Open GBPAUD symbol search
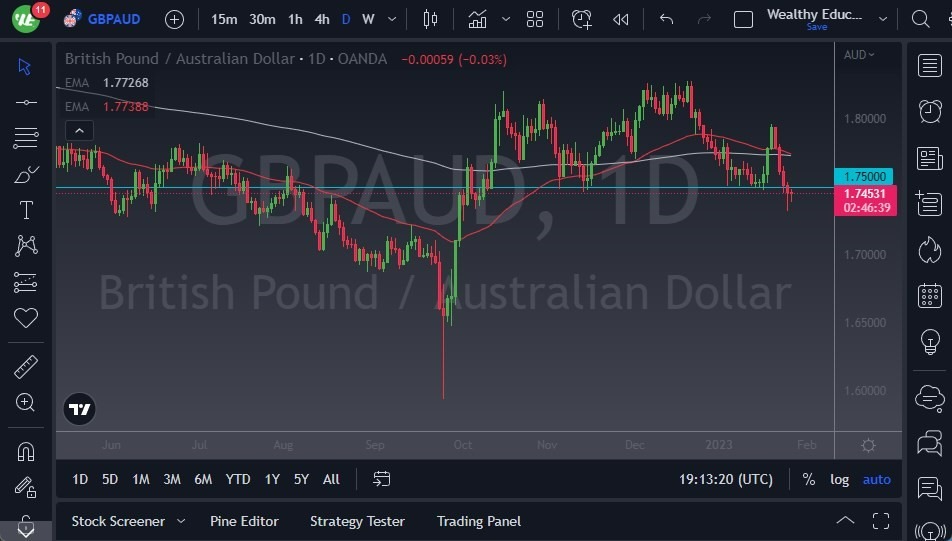This screenshot has width=952, height=541. tap(103, 19)
